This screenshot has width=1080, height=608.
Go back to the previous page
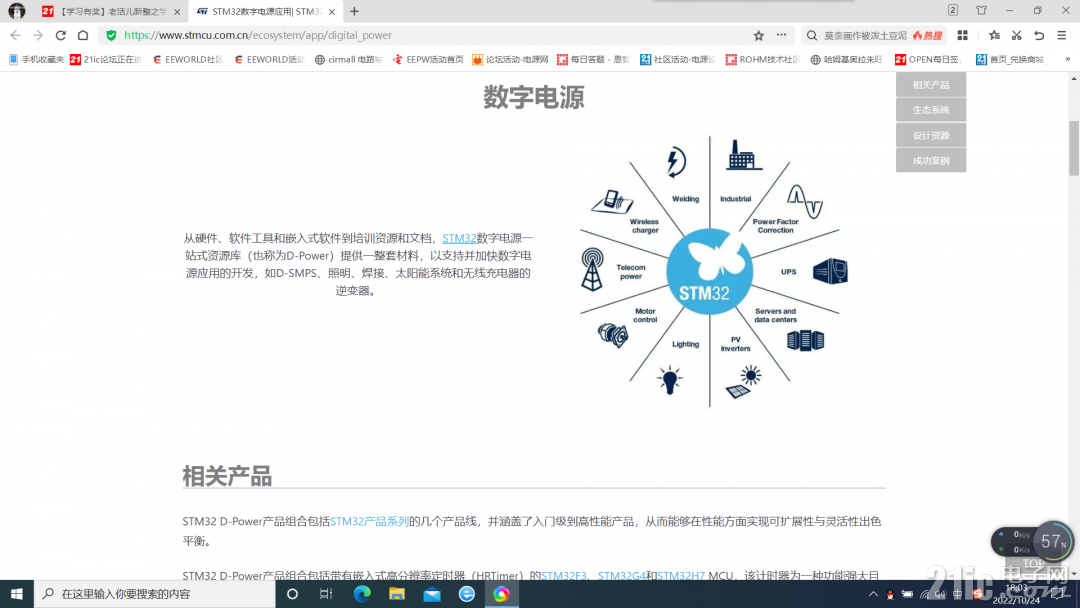point(15,35)
